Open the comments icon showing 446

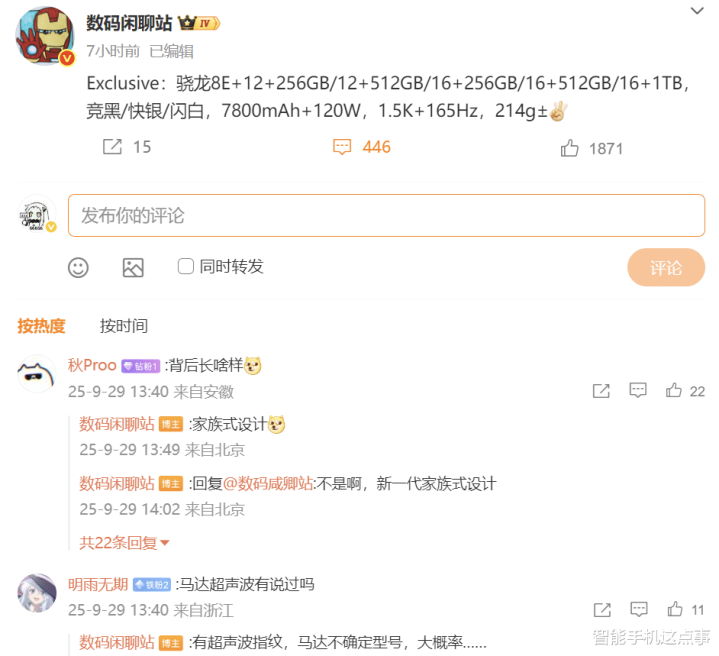coord(342,147)
